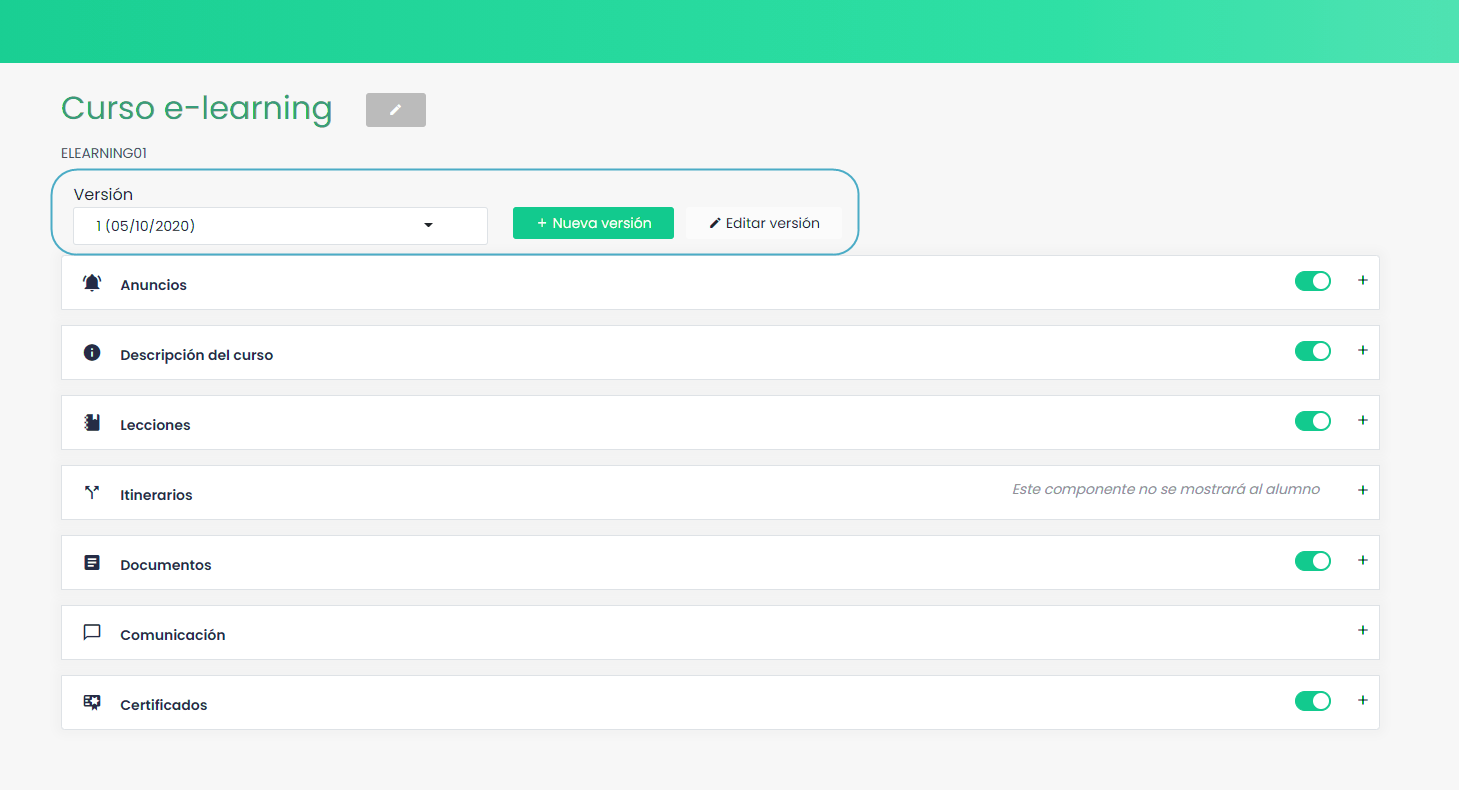
Task: Click the document icon in Documentos row
Action: [x=92, y=563]
